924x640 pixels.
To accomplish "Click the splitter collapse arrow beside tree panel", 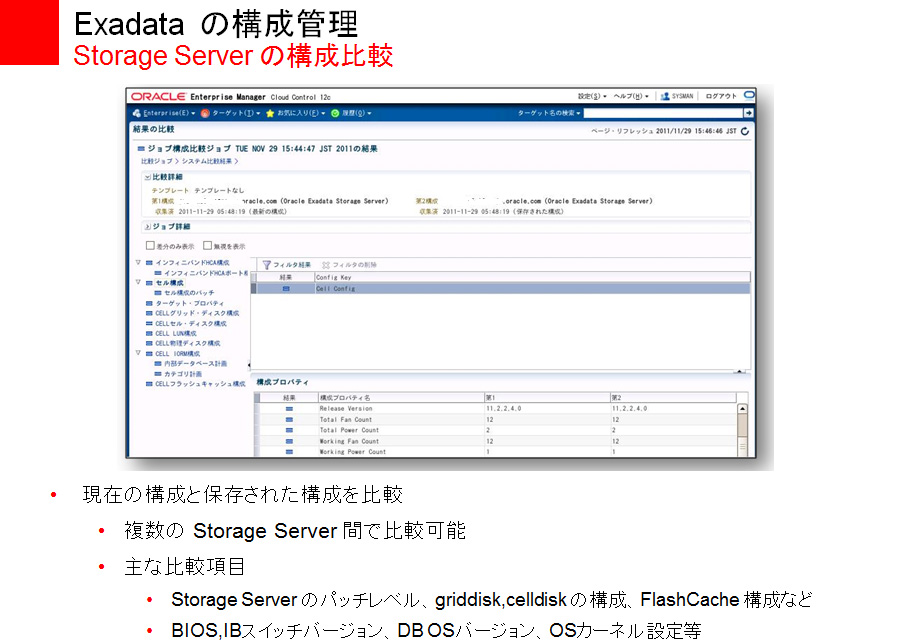I will [x=249, y=365].
